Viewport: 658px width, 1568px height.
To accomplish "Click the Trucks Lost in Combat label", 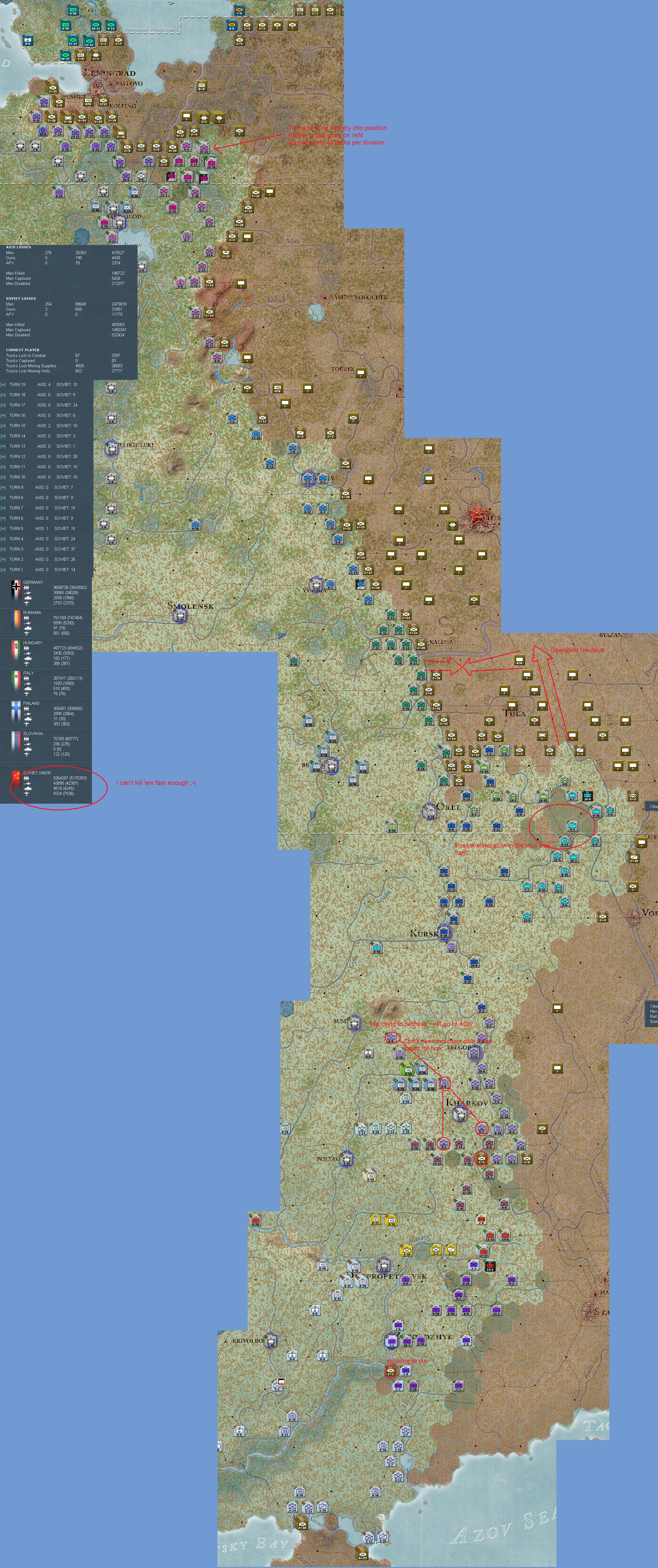I will pyautogui.click(x=26, y=355).
